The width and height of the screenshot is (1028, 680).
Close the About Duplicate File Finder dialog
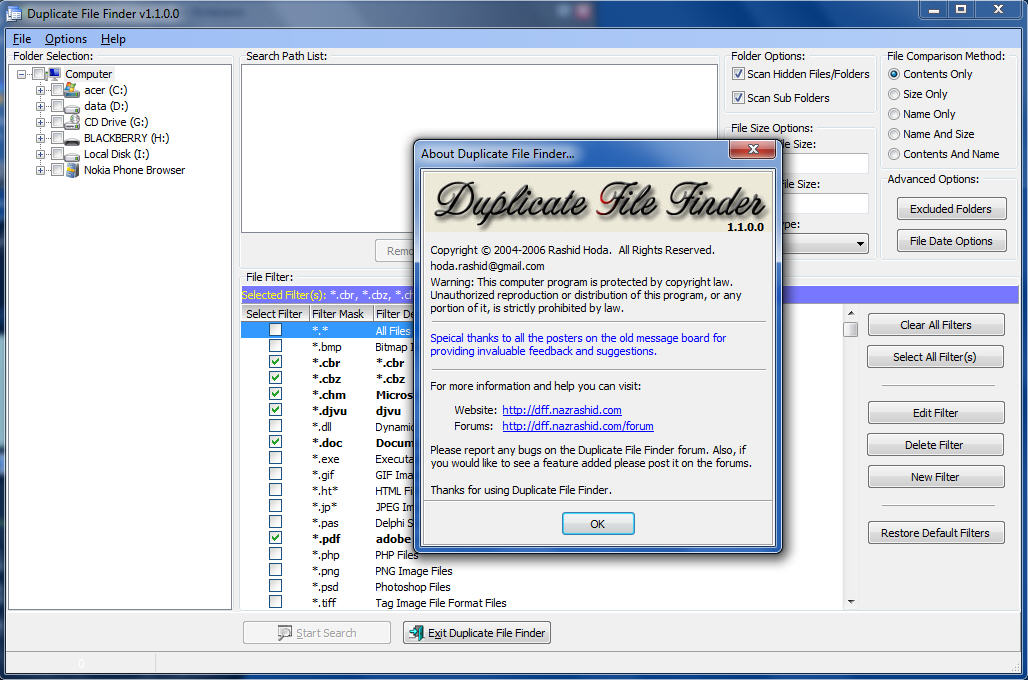(753, 150)
